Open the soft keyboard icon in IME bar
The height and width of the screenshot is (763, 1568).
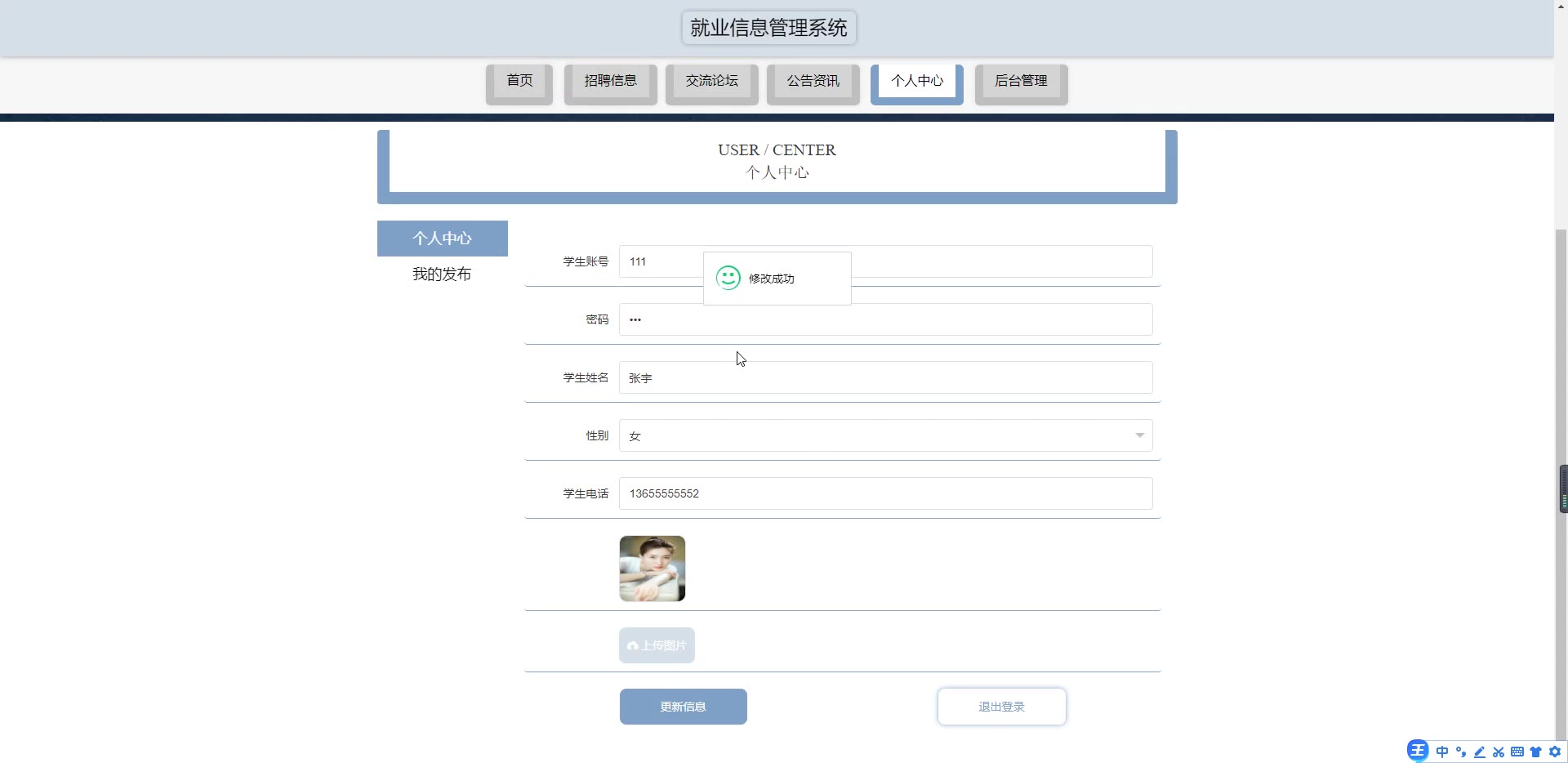[x=1517, y=752]
